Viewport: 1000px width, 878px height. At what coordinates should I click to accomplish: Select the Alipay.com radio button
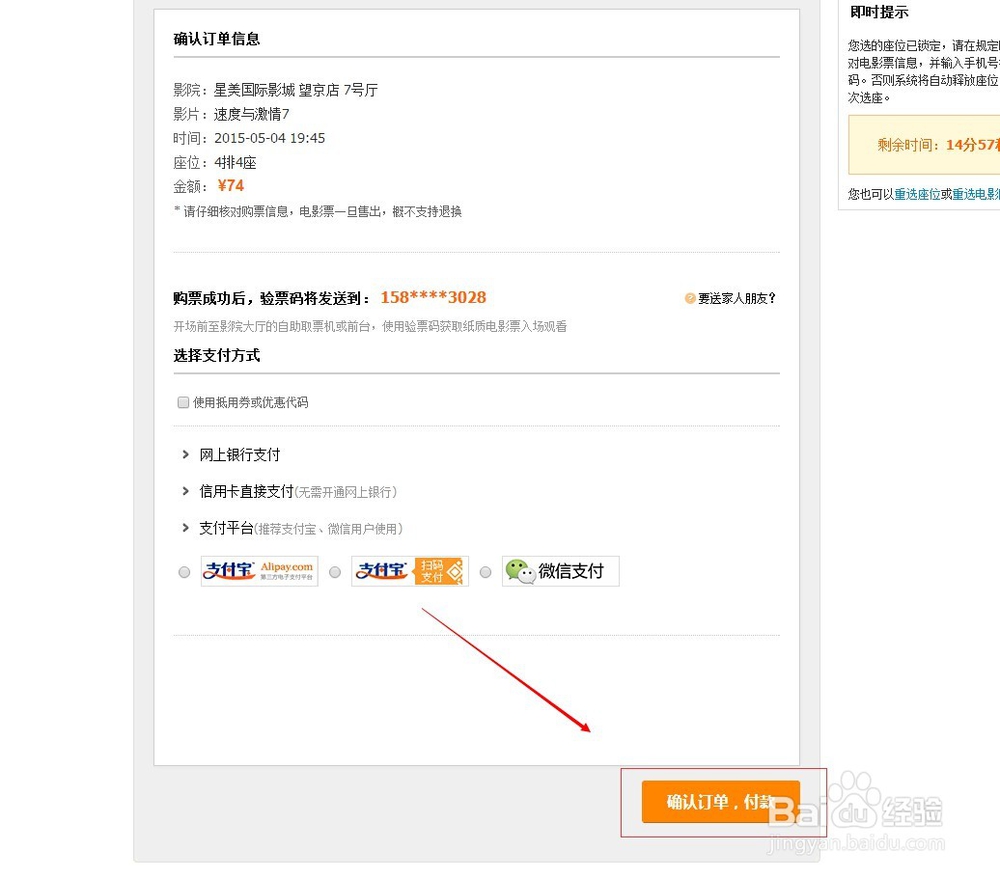point(184,572)
